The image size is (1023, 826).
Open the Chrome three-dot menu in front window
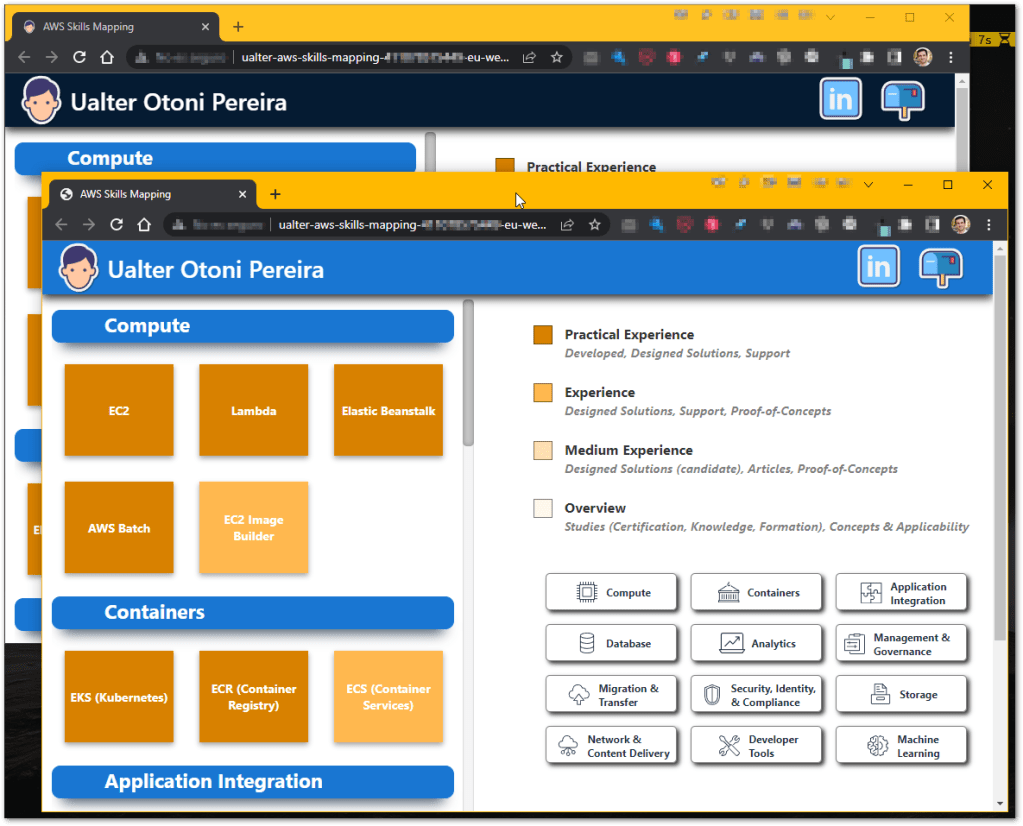988,225
